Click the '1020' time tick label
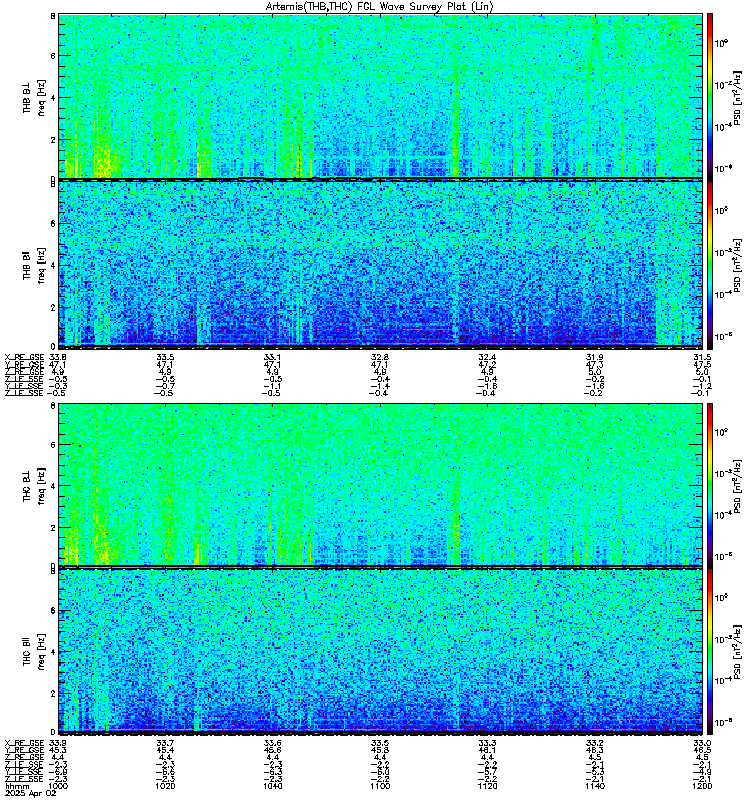The image size is (750, 800). [165, 786]
